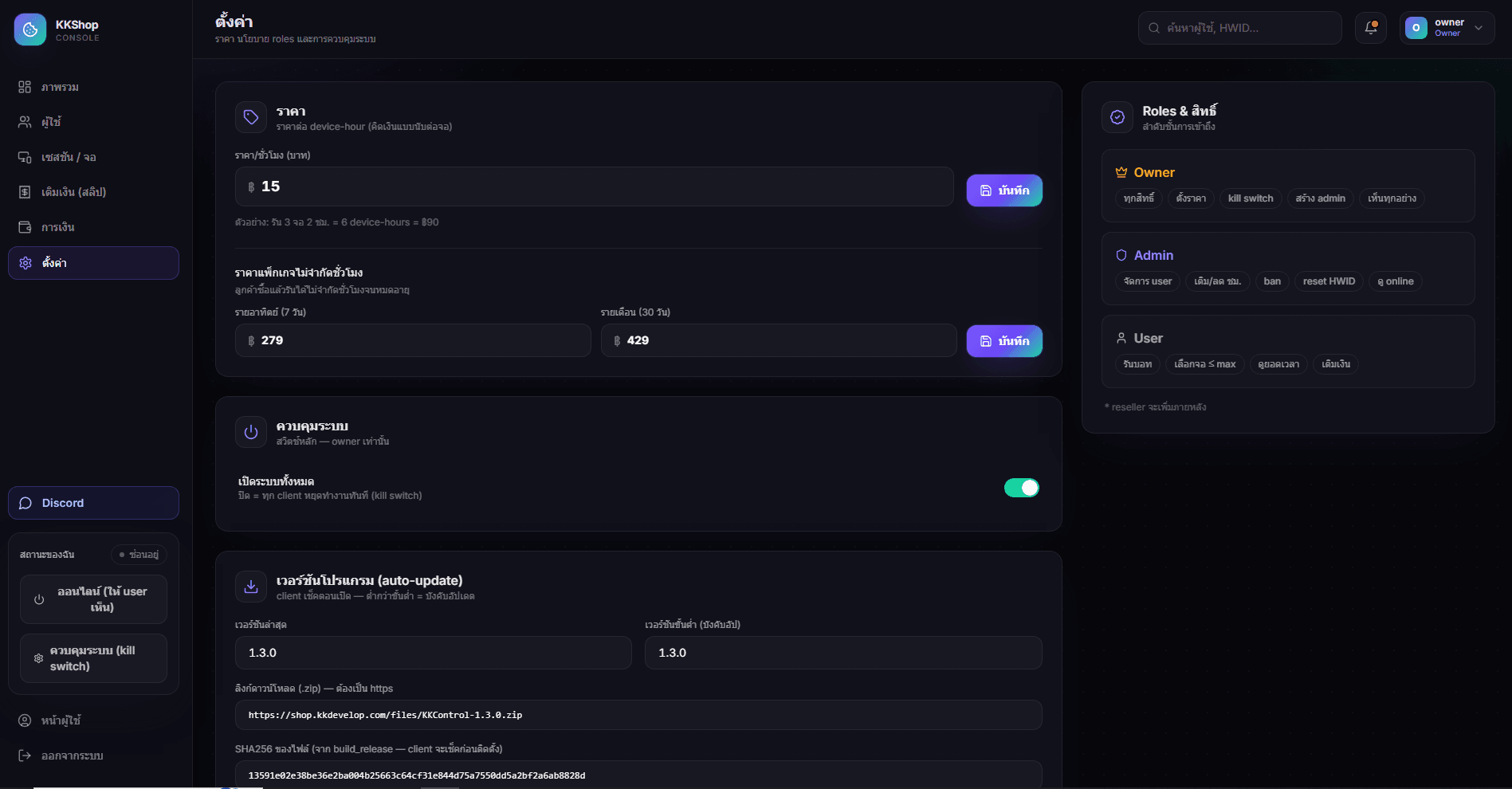Screen dimensions: 1512x789
Task: Click the เห็นทุกอย่าง permission tag
Action: coord(1392,198)
